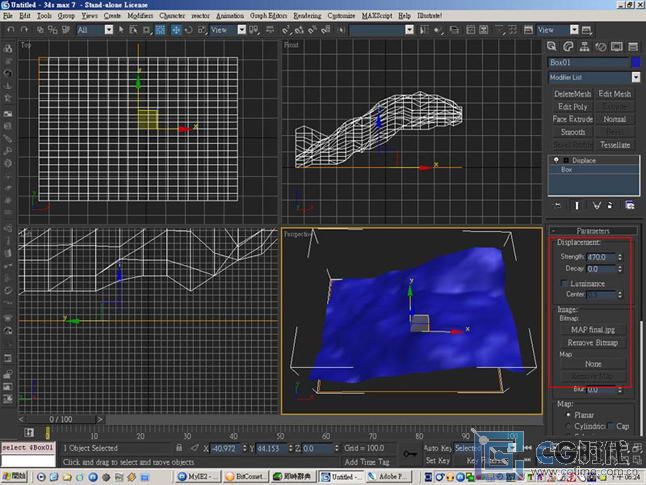Screen dimensions: 646x485
Task: Activate the Unlink Selection tool
Action: pyautogui.click(x=52, y=30)
